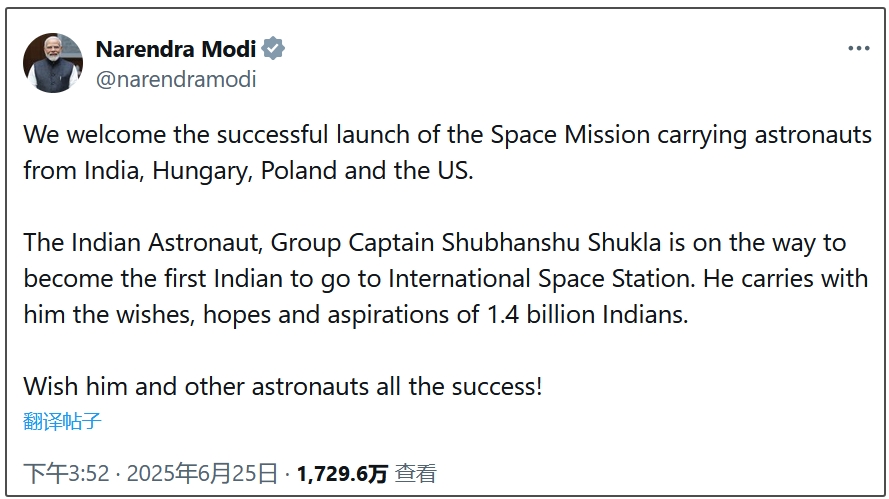Click the text "Hungary, Poland and the US"
This screenshot has height=499, width=889.
point(312,170)
